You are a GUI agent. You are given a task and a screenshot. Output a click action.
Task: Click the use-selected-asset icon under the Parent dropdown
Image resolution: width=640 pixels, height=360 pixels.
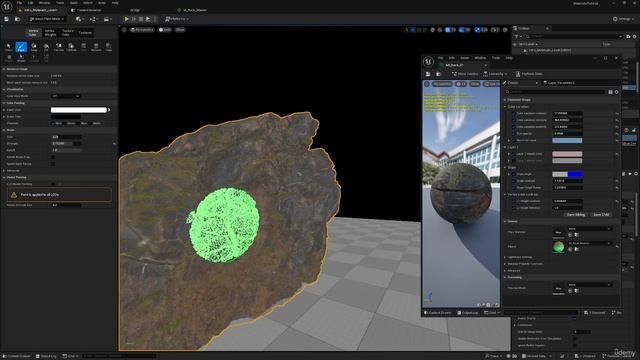(x=570, y=249)
